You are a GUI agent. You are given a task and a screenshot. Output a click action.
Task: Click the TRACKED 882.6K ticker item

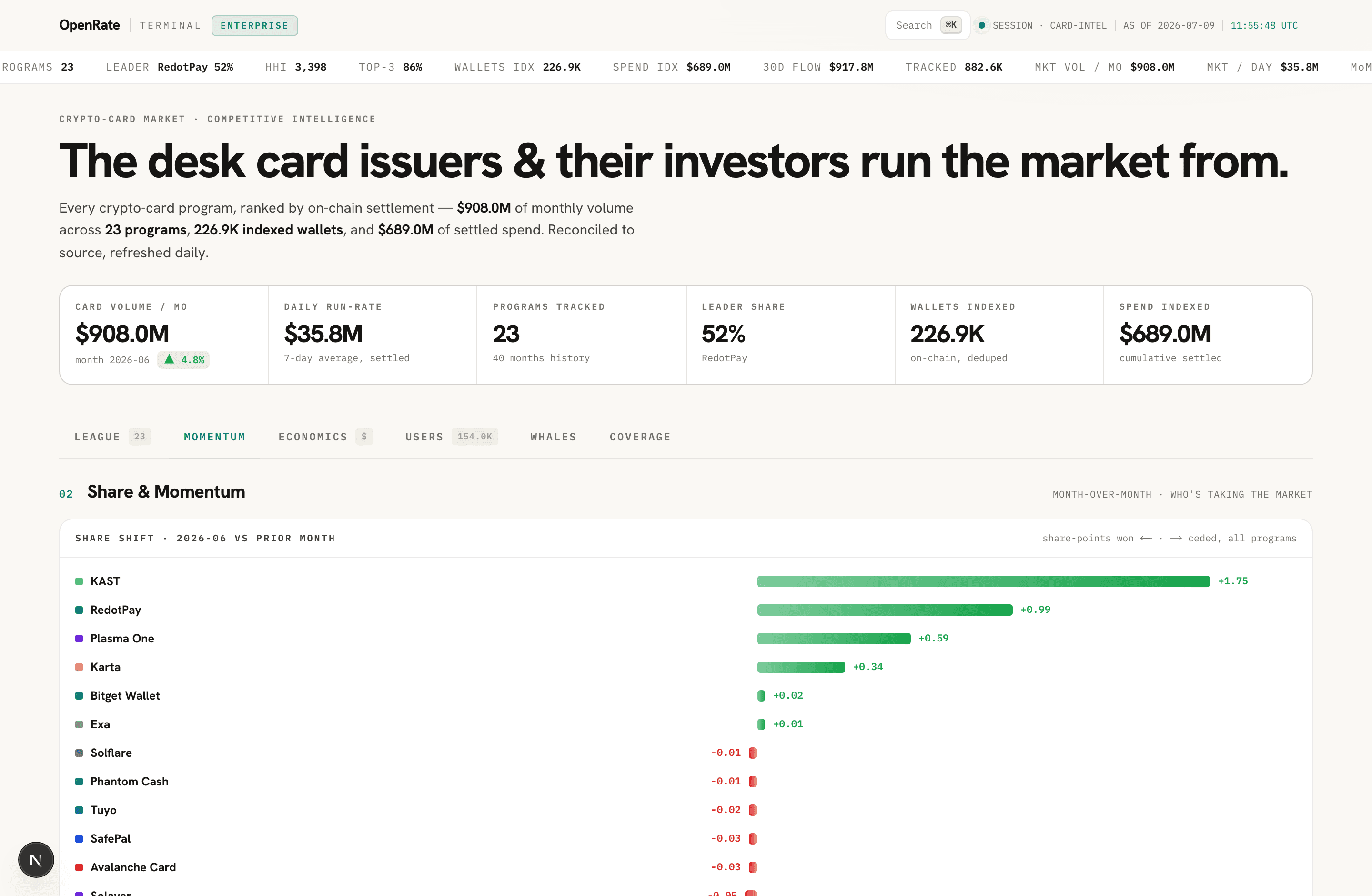pos(954,67)
